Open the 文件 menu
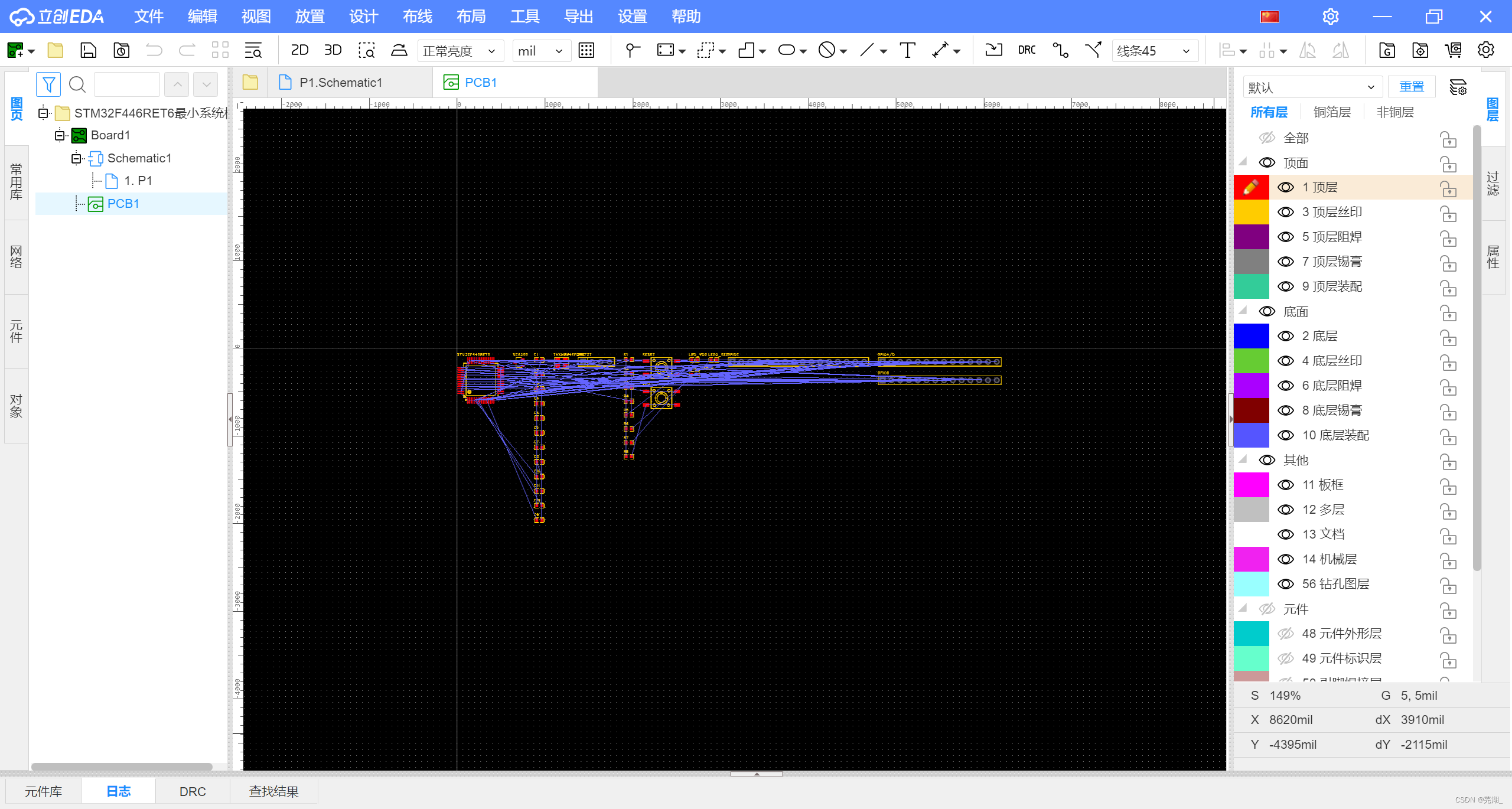 pos(148,17)
